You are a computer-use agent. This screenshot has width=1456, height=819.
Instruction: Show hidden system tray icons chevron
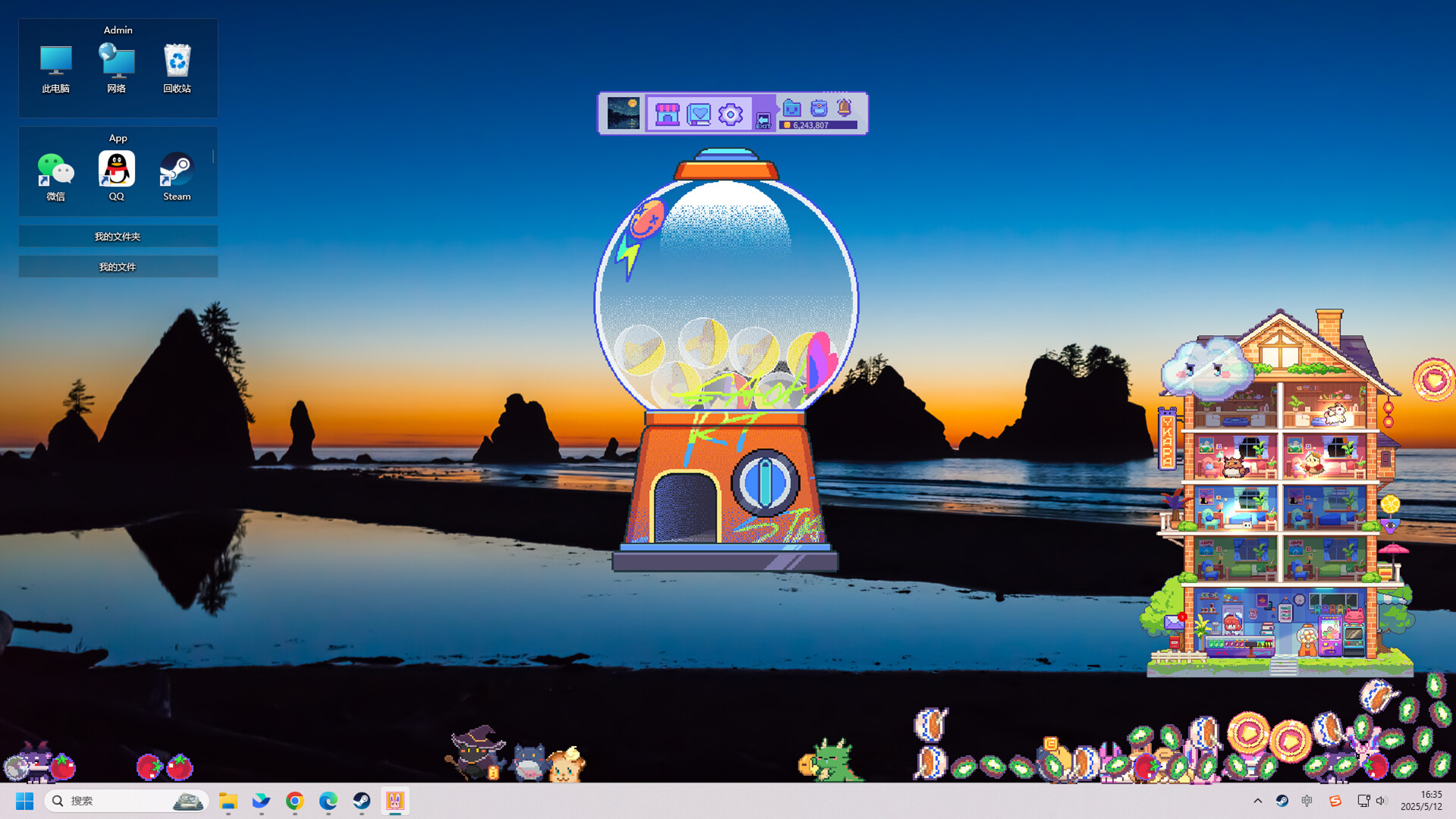(1257, 801)
